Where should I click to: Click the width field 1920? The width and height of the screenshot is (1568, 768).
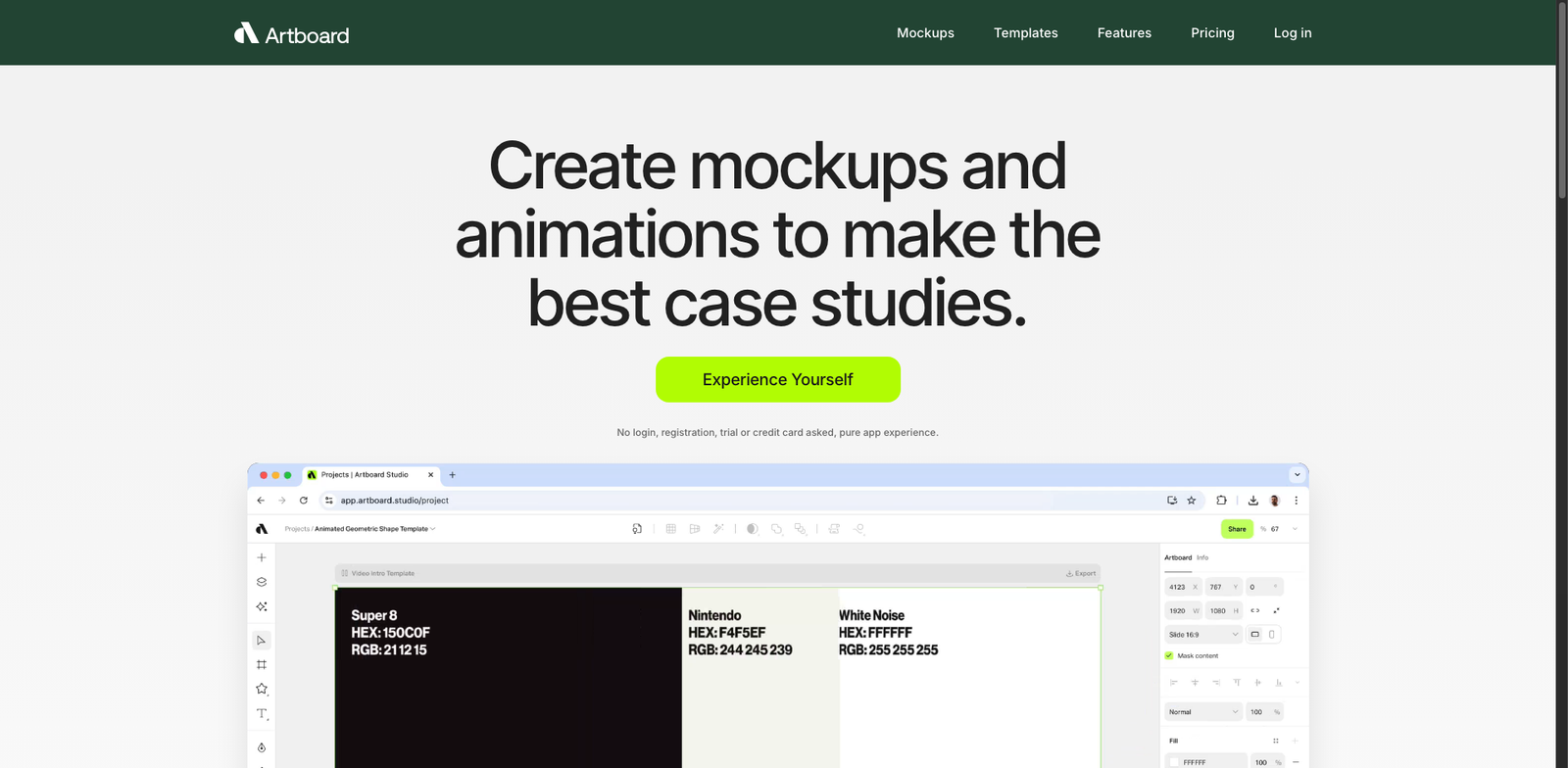point(1183,610)
